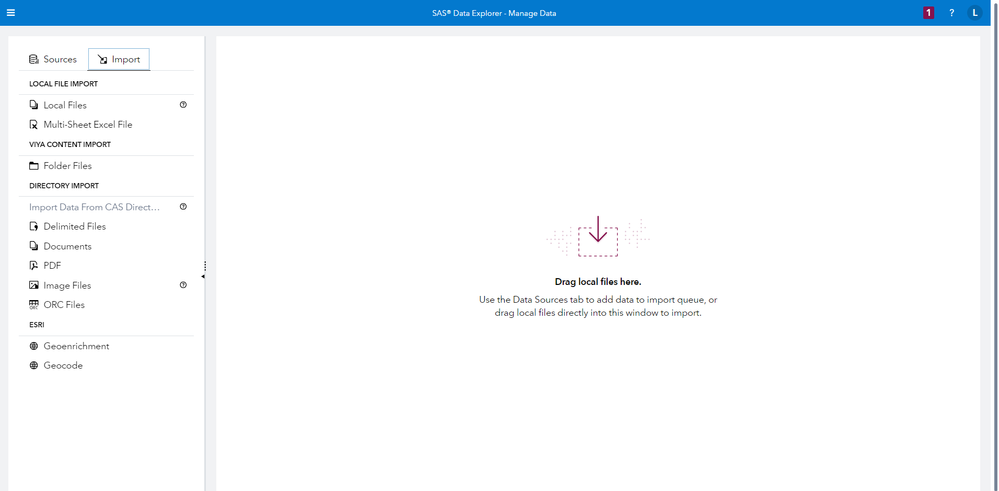Show help for Image Files
Viewport: 999px width, 491px height.
pos(183,285)
